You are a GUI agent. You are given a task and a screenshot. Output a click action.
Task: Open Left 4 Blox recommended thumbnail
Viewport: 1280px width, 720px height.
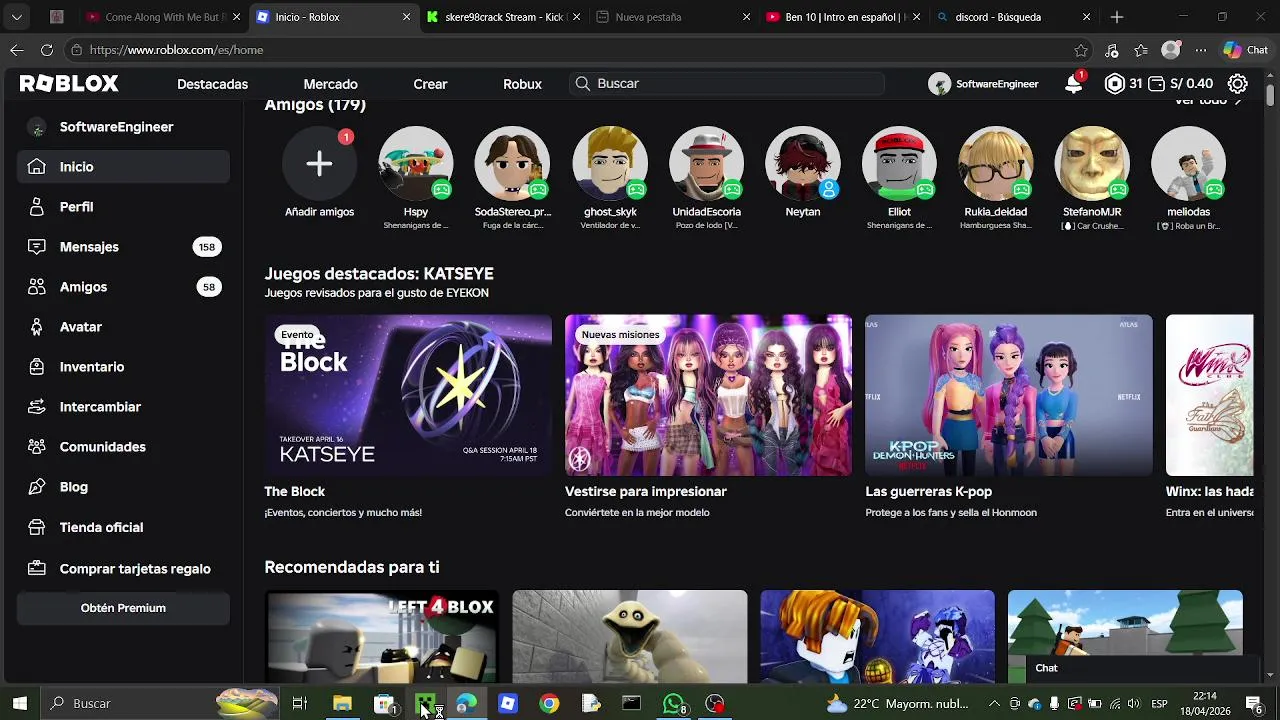coord(381,637)
